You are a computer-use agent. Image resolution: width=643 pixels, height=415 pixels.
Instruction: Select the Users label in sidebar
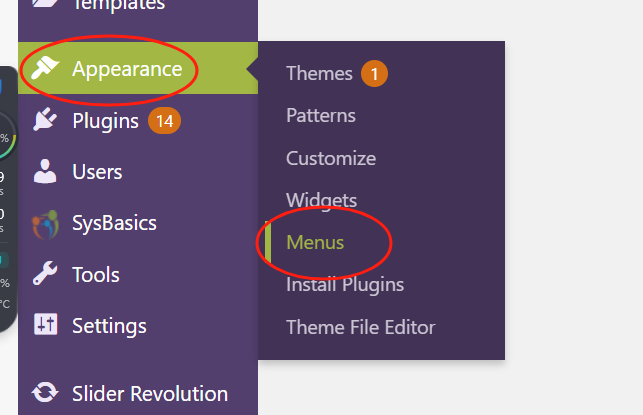click(97, 172)
